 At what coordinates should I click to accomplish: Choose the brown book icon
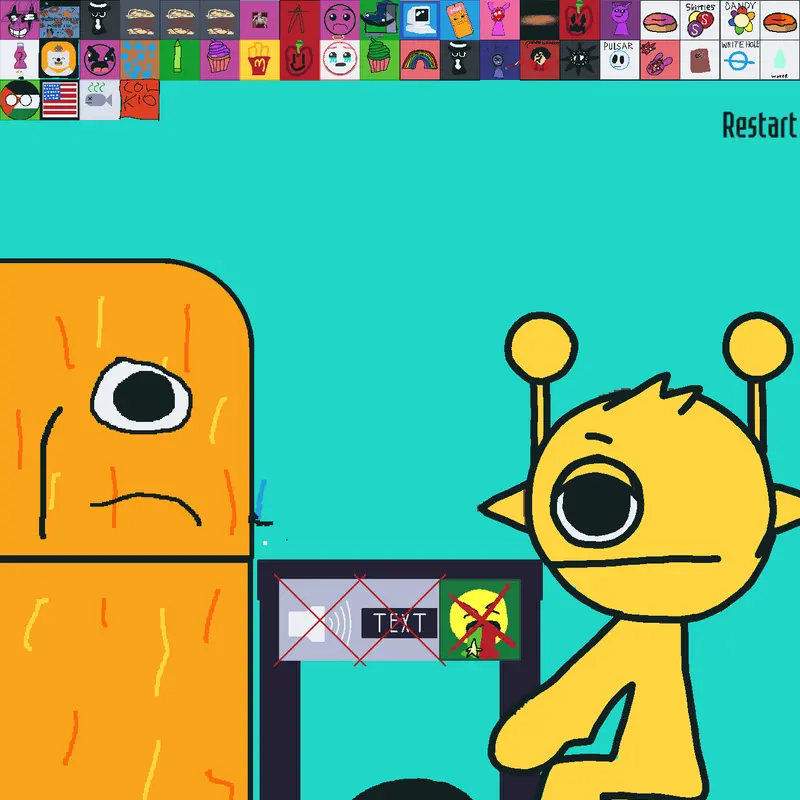(x=699, y=60)
